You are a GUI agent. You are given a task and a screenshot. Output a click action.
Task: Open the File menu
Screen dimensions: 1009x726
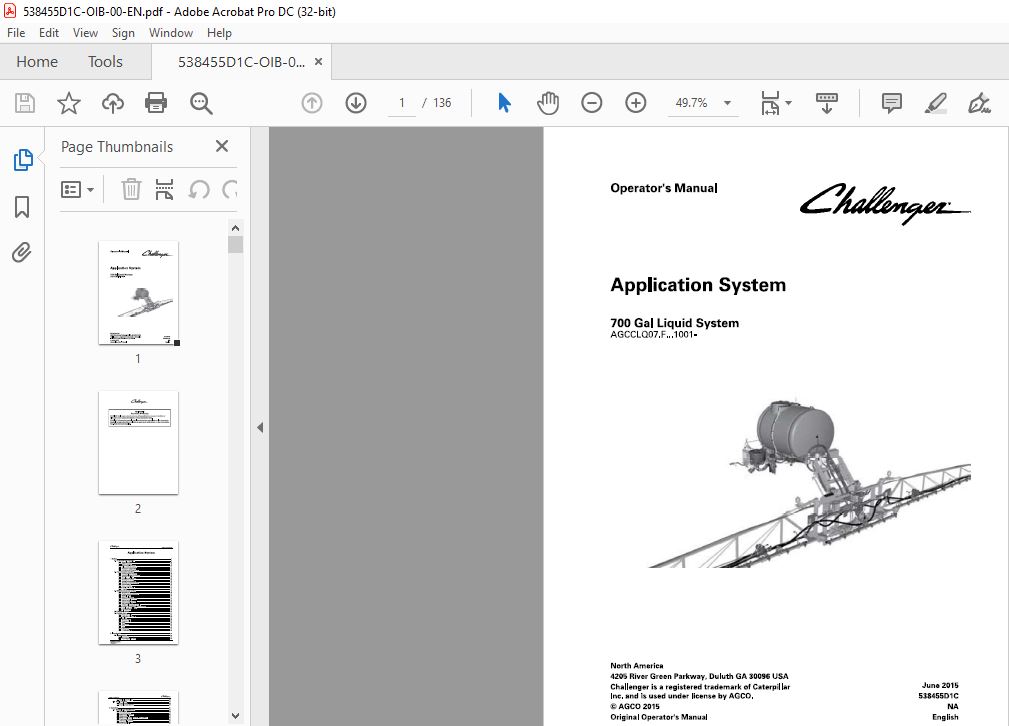pyautogui.click(x=16, y=33)
